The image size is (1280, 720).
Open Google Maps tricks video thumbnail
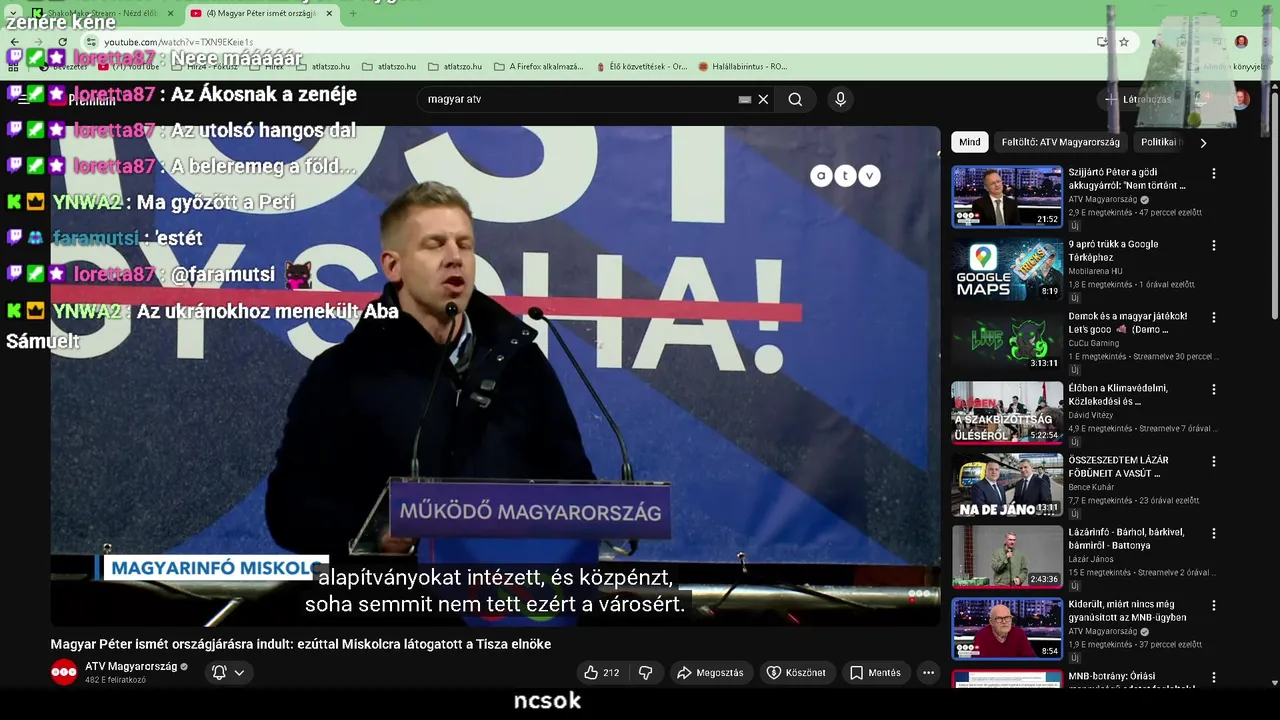(x=1007, y=269)
